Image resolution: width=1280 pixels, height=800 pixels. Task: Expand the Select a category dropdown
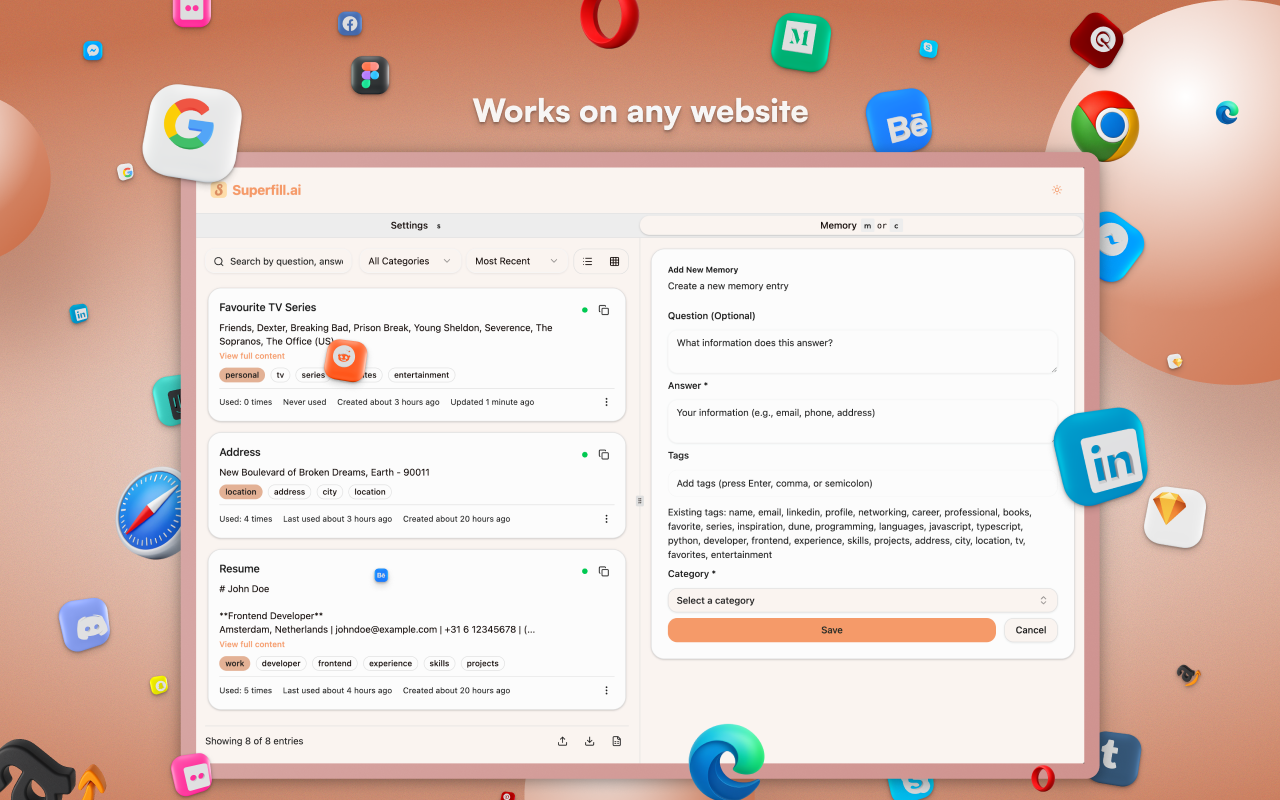[x=862, y=601]
